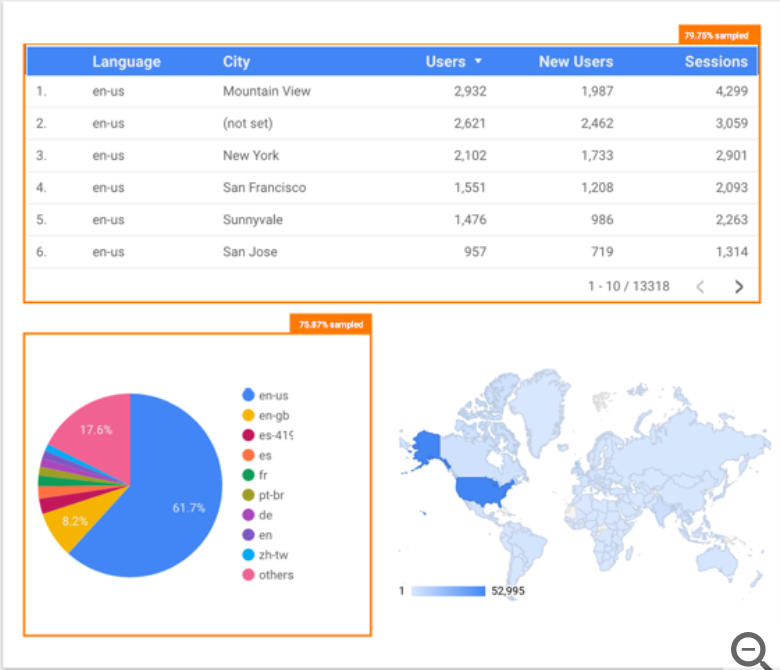Sort table by Sessions column header
Viewport: 780px width, 670px height.
(x=715, y=61)
